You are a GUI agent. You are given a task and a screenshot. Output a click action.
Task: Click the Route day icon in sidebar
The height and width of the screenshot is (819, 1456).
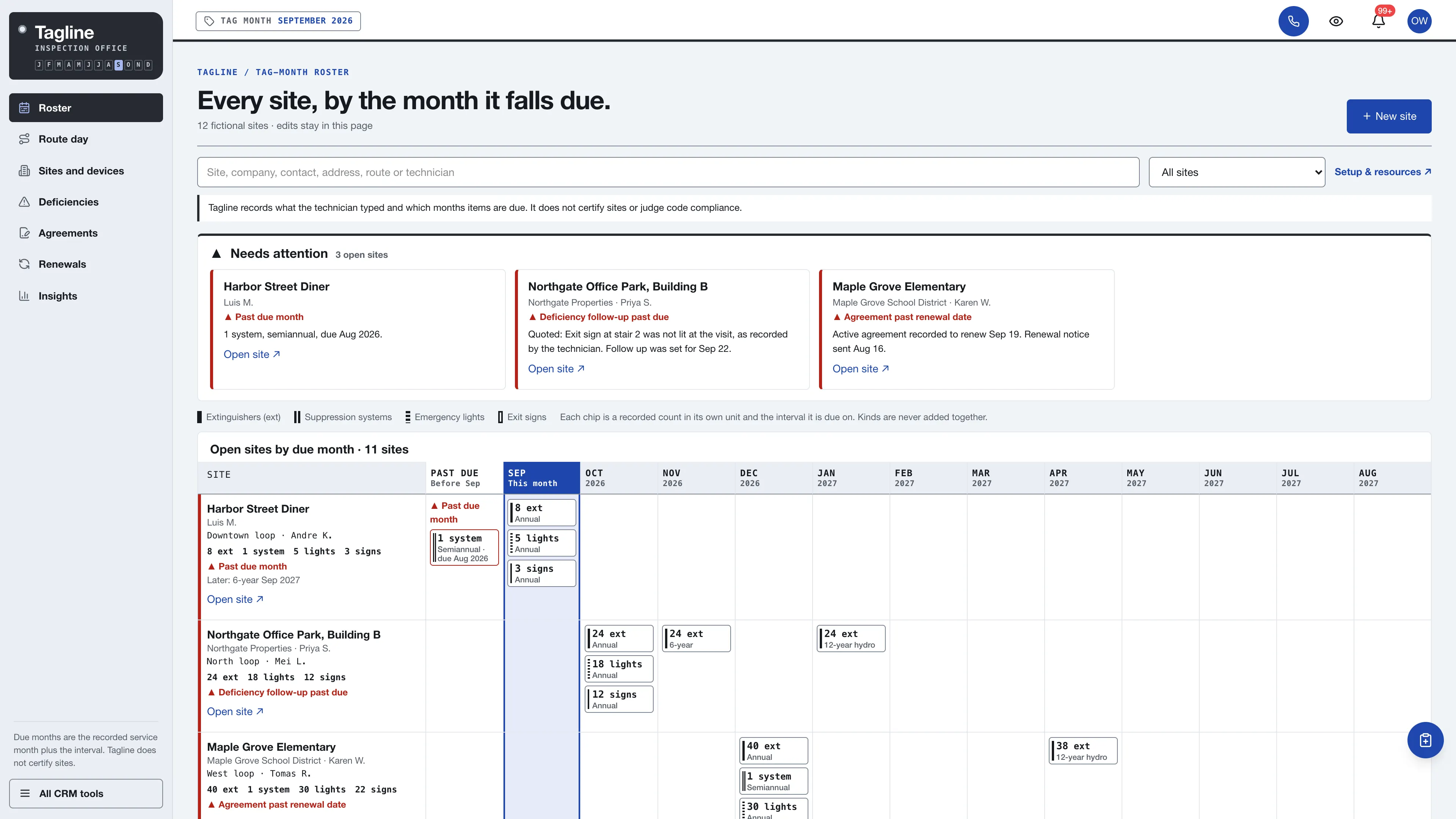coord(24,139)
